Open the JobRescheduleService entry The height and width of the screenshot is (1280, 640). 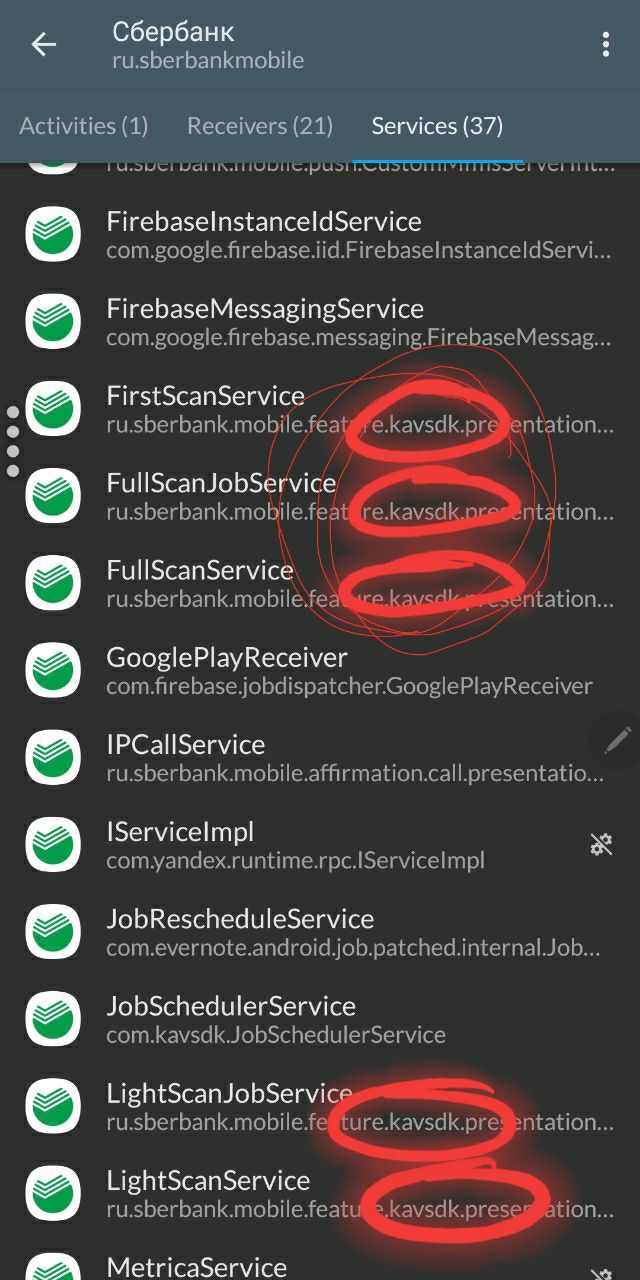320,932
